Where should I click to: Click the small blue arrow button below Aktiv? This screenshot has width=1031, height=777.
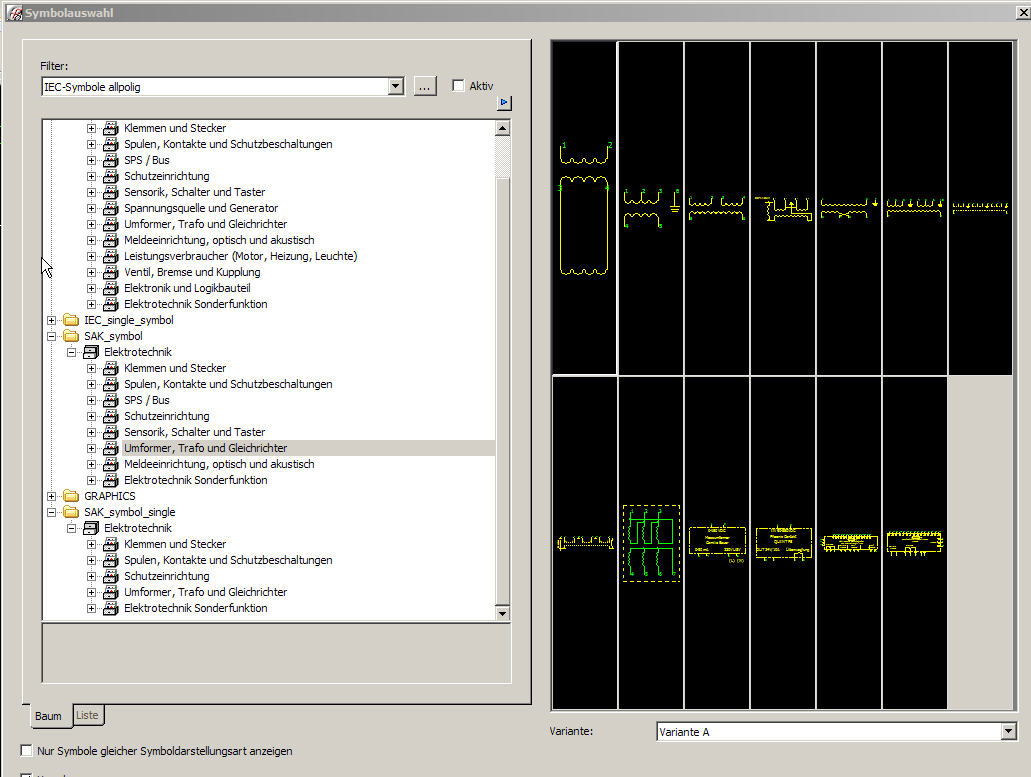coord(504,103)
